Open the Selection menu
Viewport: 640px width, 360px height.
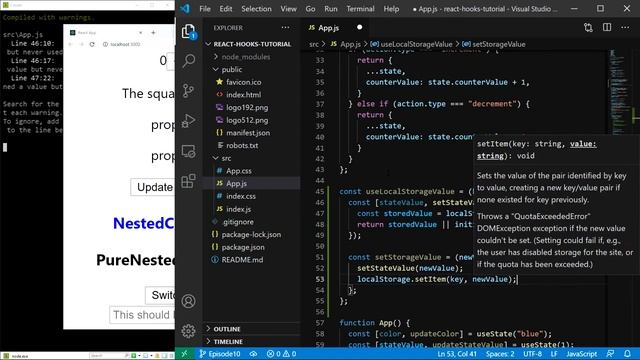click(x=256, y=9)
